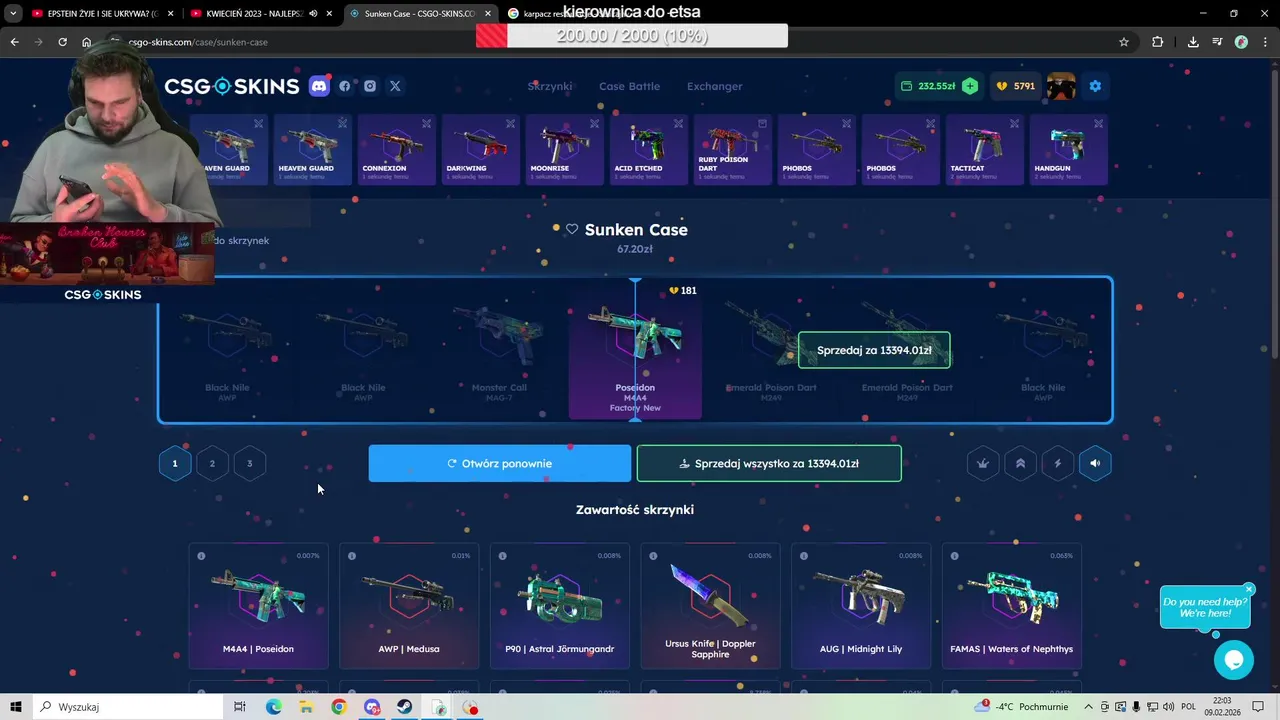Click the double chevron up icon button
This screenshot has height=720, width=1280.
[1020, 463]
